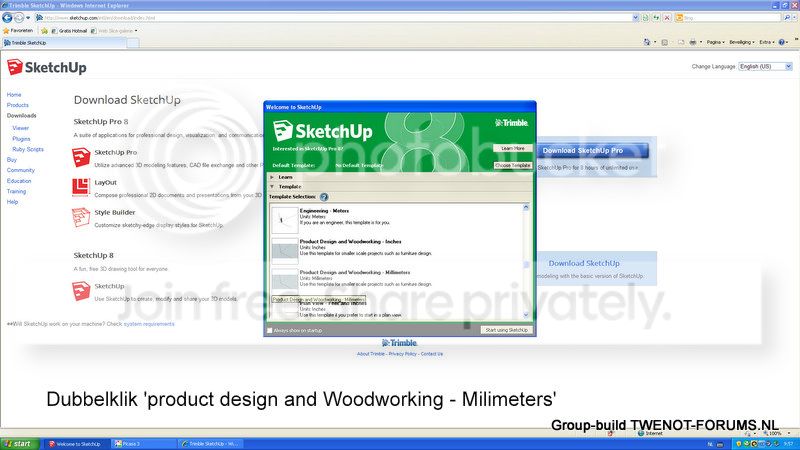Click the compatibility view icon
800x450 pixels.
pos(646,18)
